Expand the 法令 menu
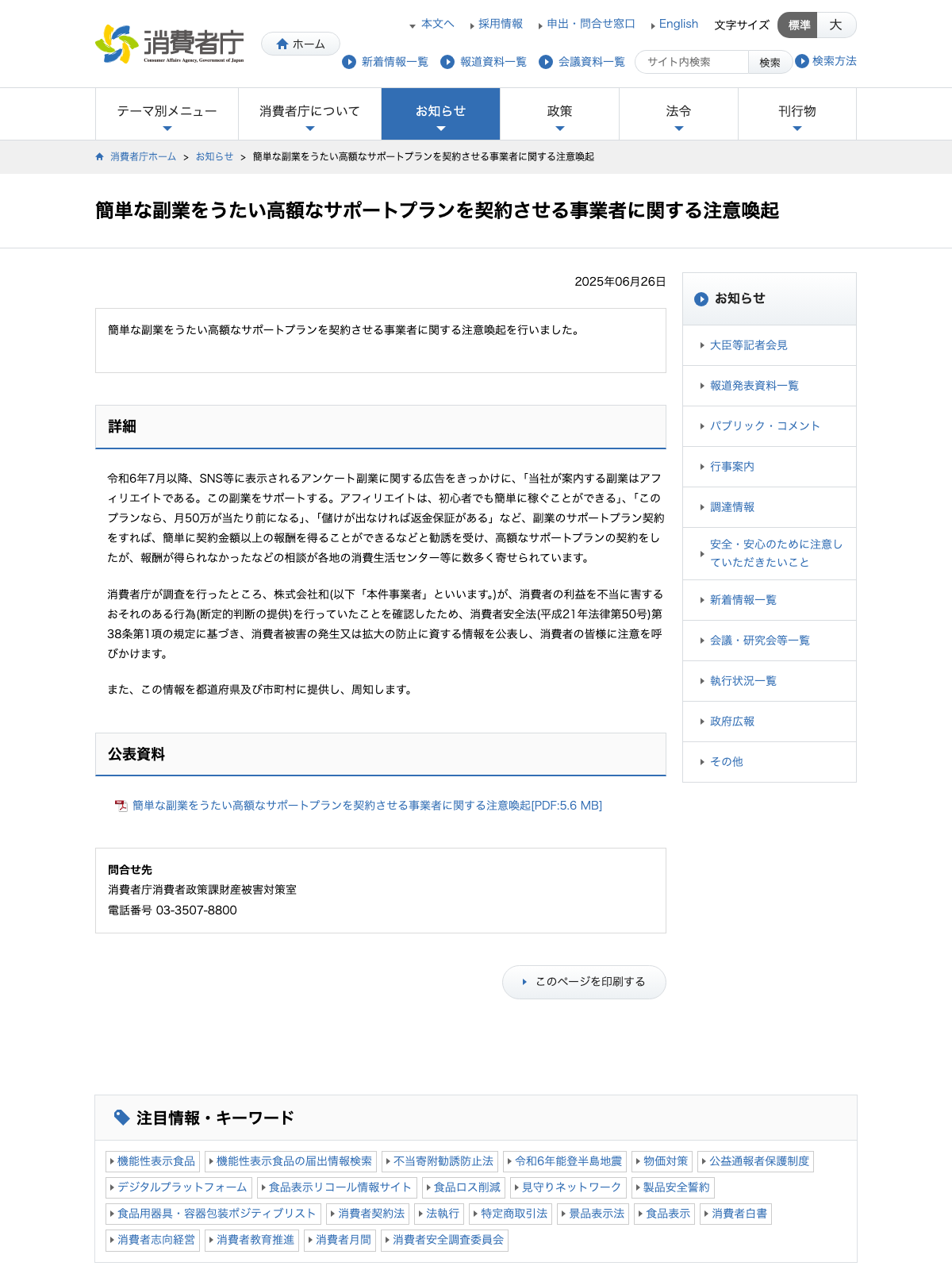The height and width of the screenshot is (1270, 952). [x=678, y=114]
